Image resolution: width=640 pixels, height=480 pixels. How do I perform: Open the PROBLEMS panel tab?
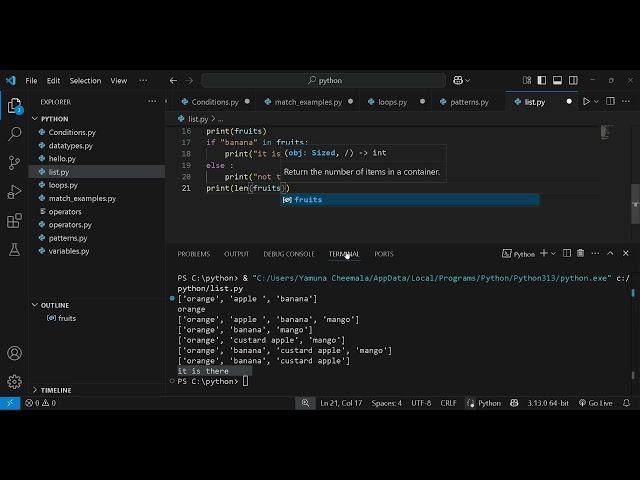[x=193, y=254]
